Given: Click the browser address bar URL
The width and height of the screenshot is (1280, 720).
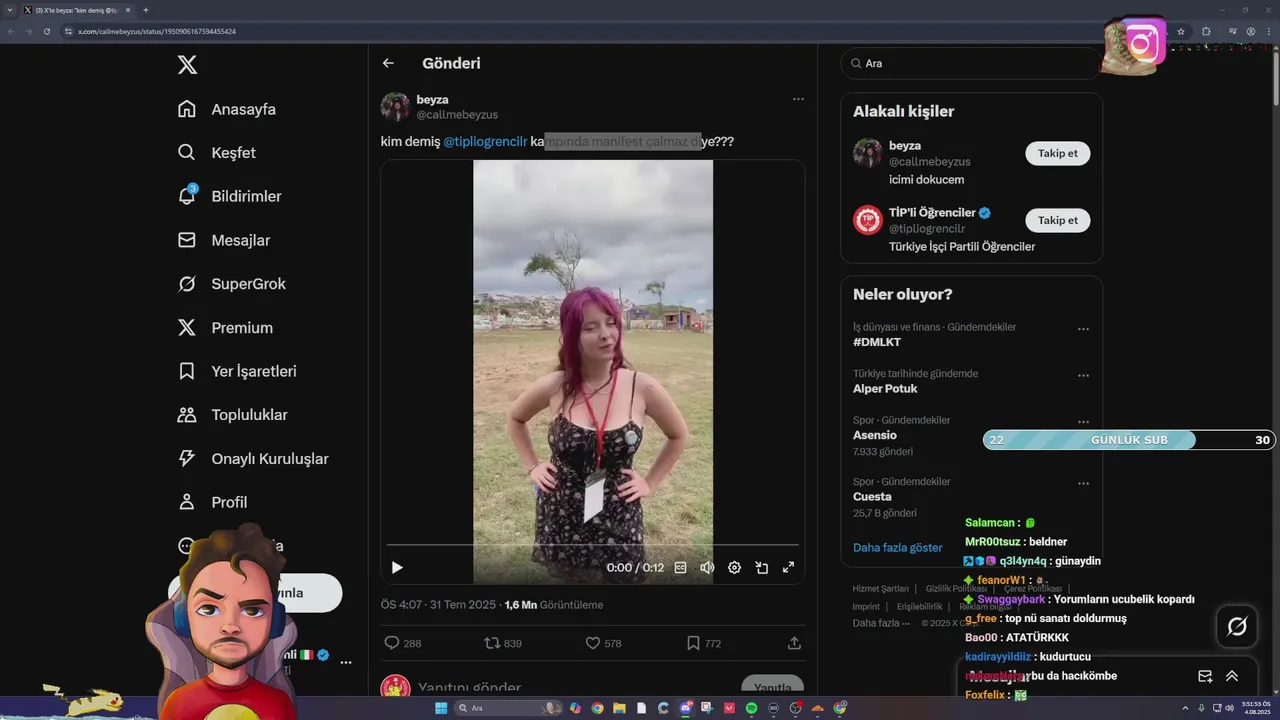Looking at the screenshot, I should 157,31.
